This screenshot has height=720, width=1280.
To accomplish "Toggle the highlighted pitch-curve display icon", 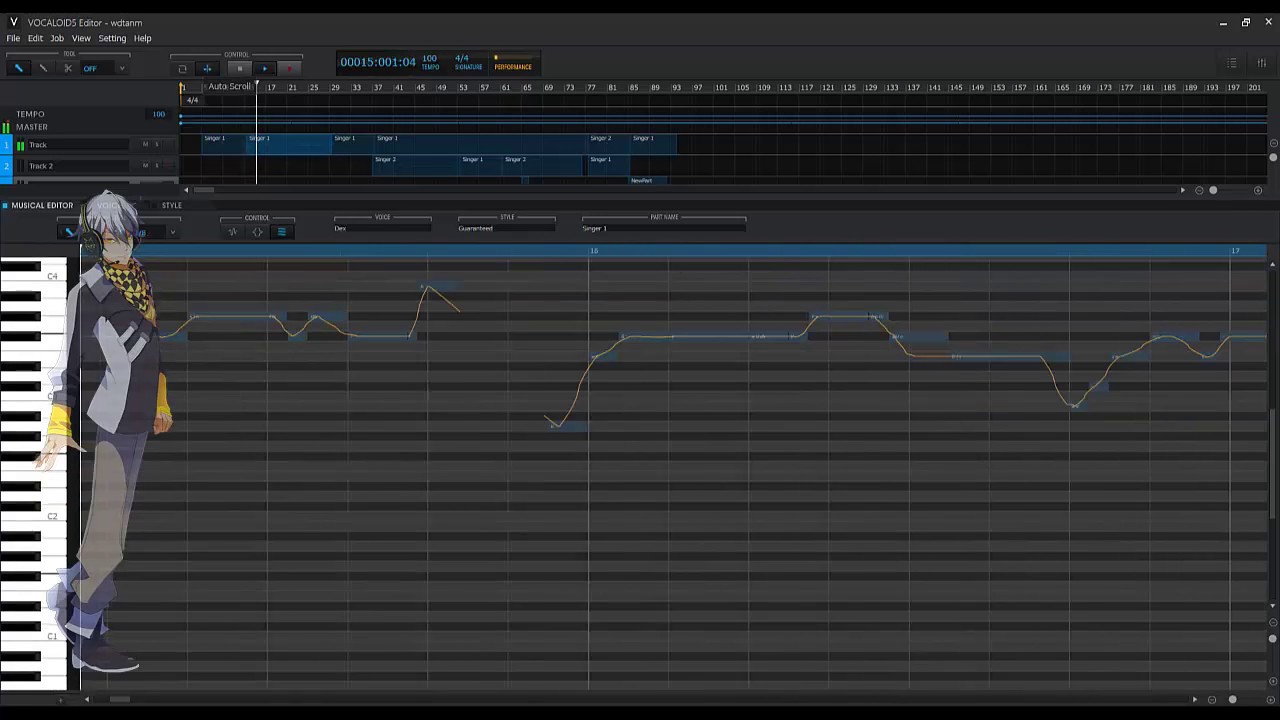I will point(281,232).
